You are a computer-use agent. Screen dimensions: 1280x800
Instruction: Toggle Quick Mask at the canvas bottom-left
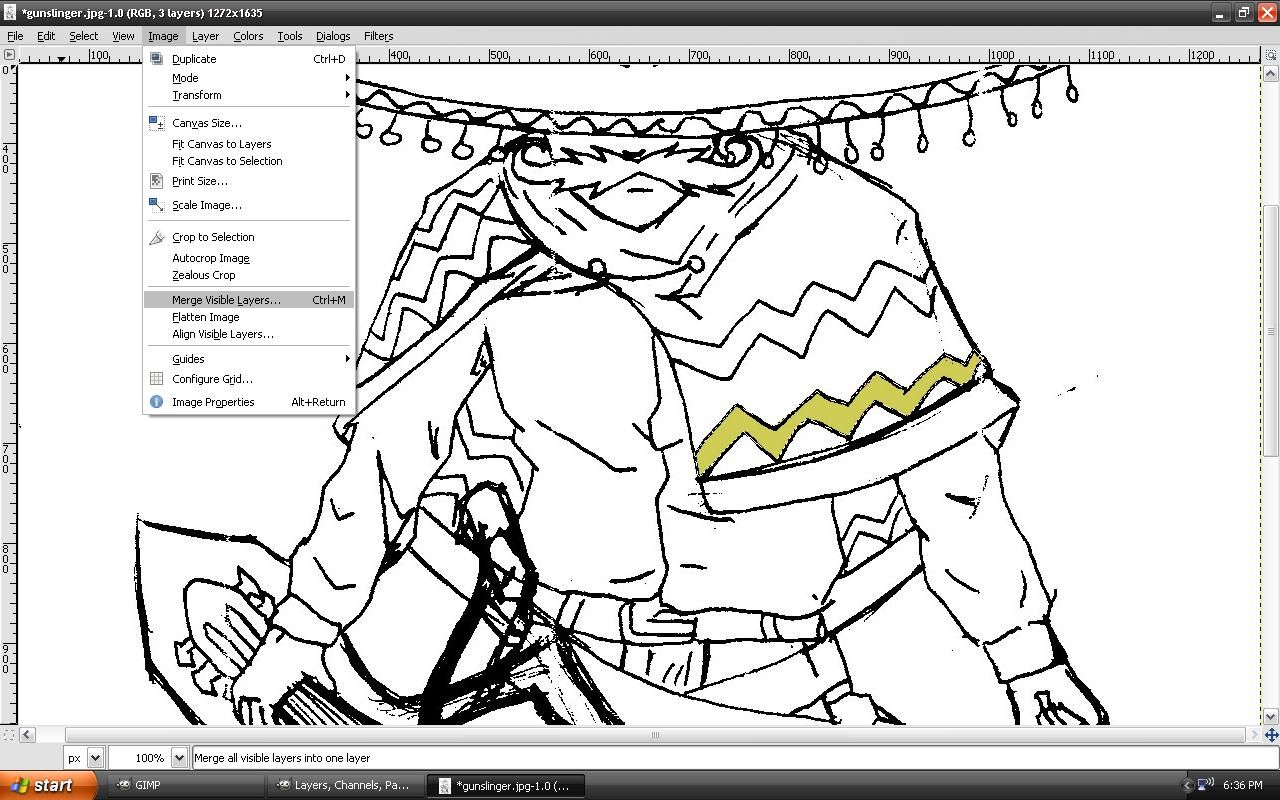[x=11, y=736]
